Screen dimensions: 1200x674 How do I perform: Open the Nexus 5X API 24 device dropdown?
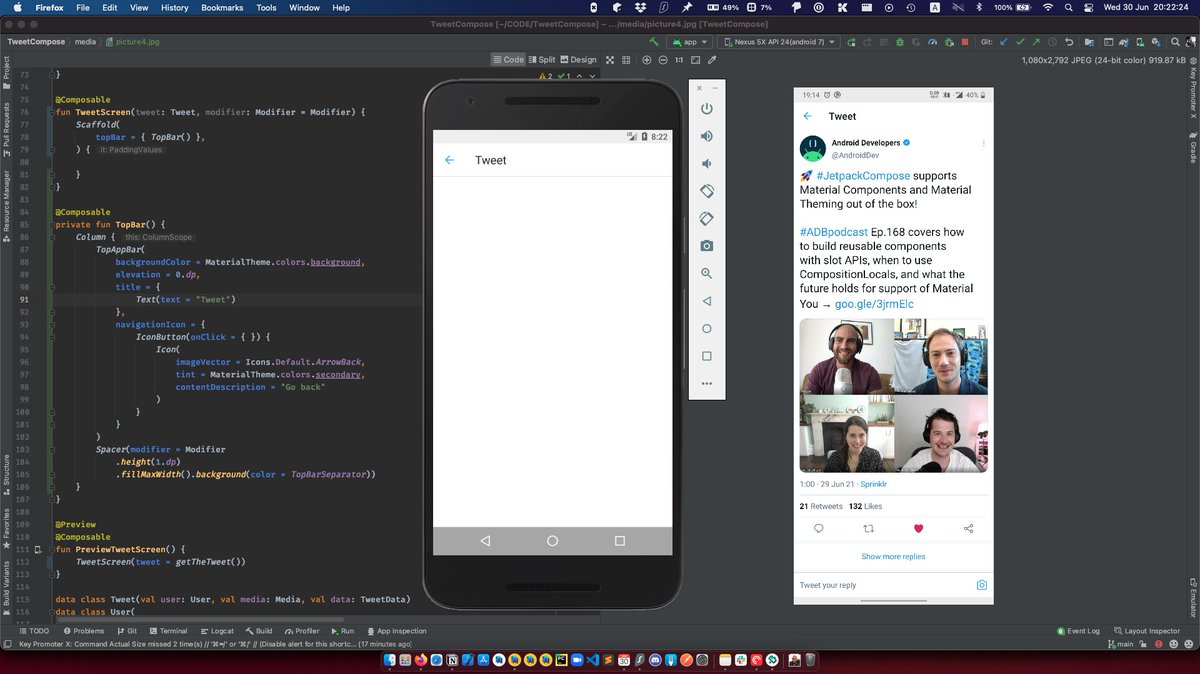click(x=779, y=42)
